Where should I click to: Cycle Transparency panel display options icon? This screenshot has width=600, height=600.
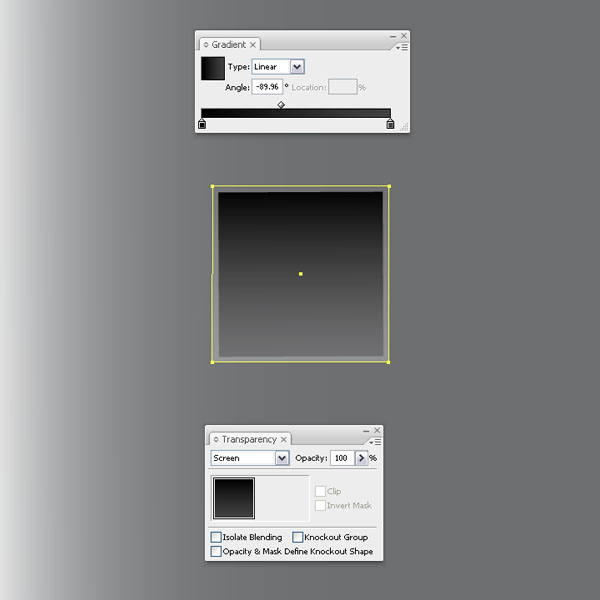point(216,439)
